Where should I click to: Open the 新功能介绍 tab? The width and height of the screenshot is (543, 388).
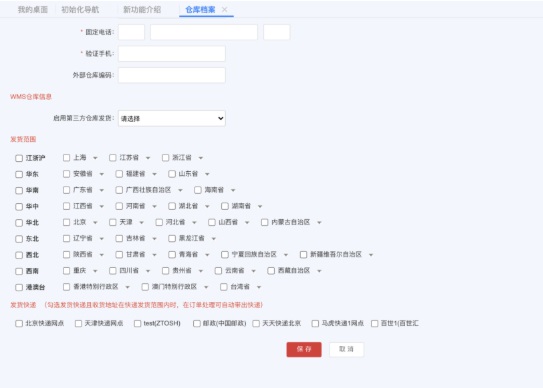point(142,10)
